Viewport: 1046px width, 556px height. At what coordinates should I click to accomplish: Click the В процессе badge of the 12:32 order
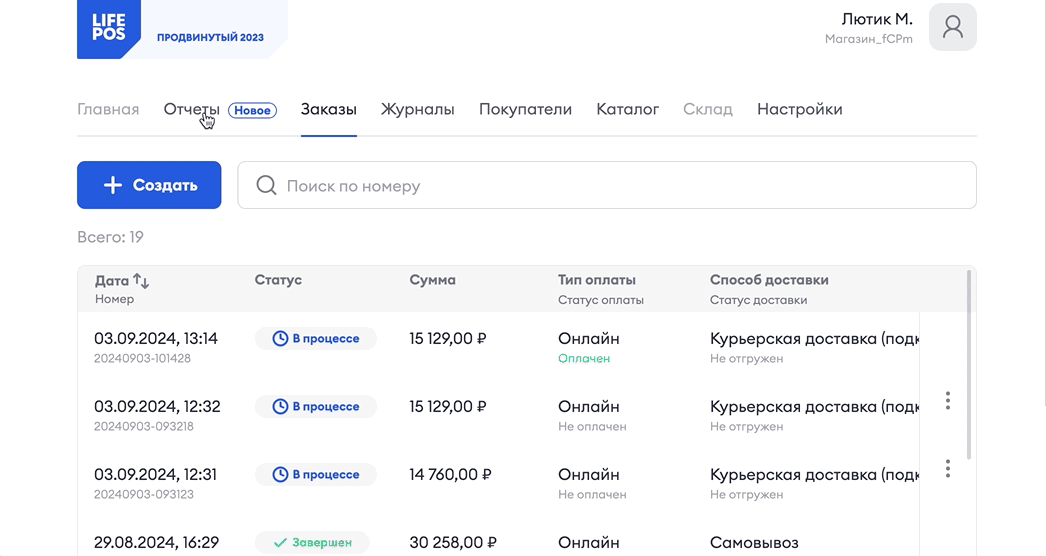click(x=316, y=406)
